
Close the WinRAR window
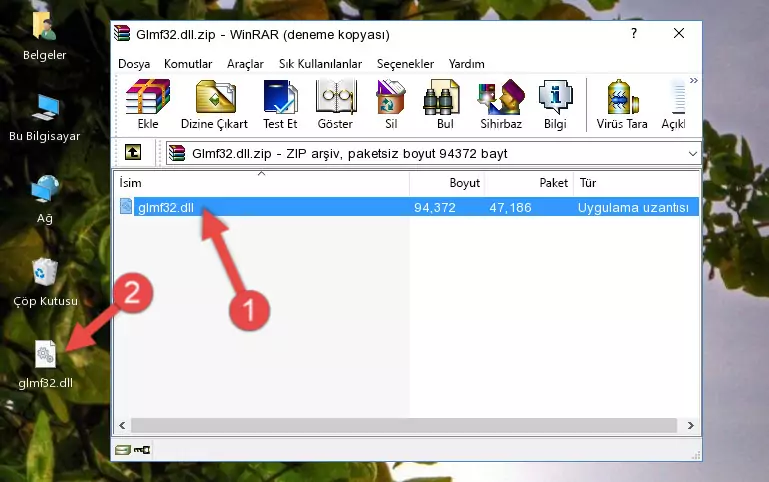[x=679, y=33]
